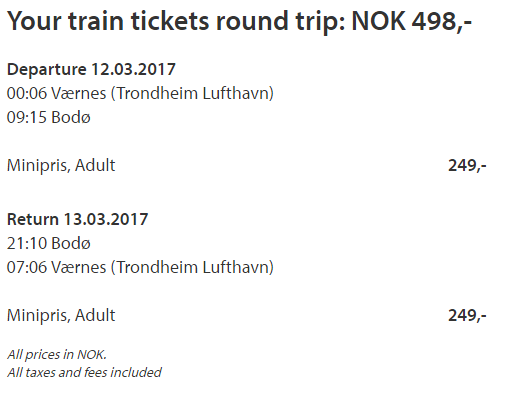The width and height of the screenshot is (505, 405).
Task: Click the return ticket price 249,-
Action: (x=467, y=315)
